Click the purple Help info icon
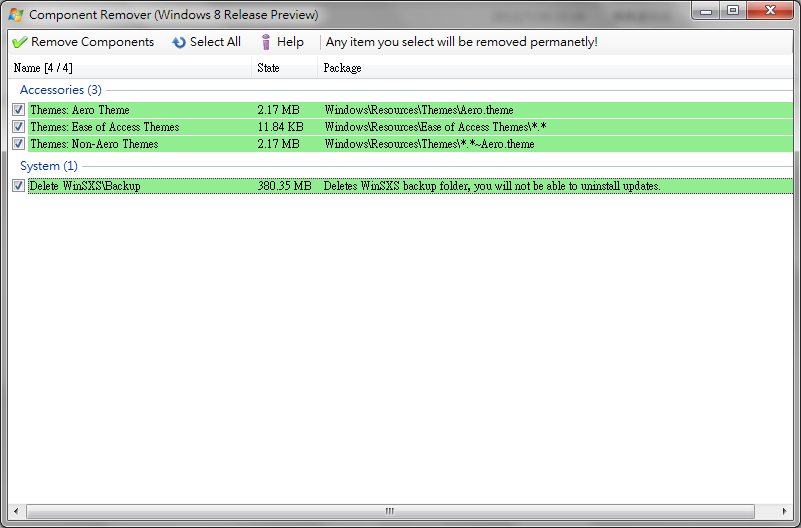 (x=266, y=42)
